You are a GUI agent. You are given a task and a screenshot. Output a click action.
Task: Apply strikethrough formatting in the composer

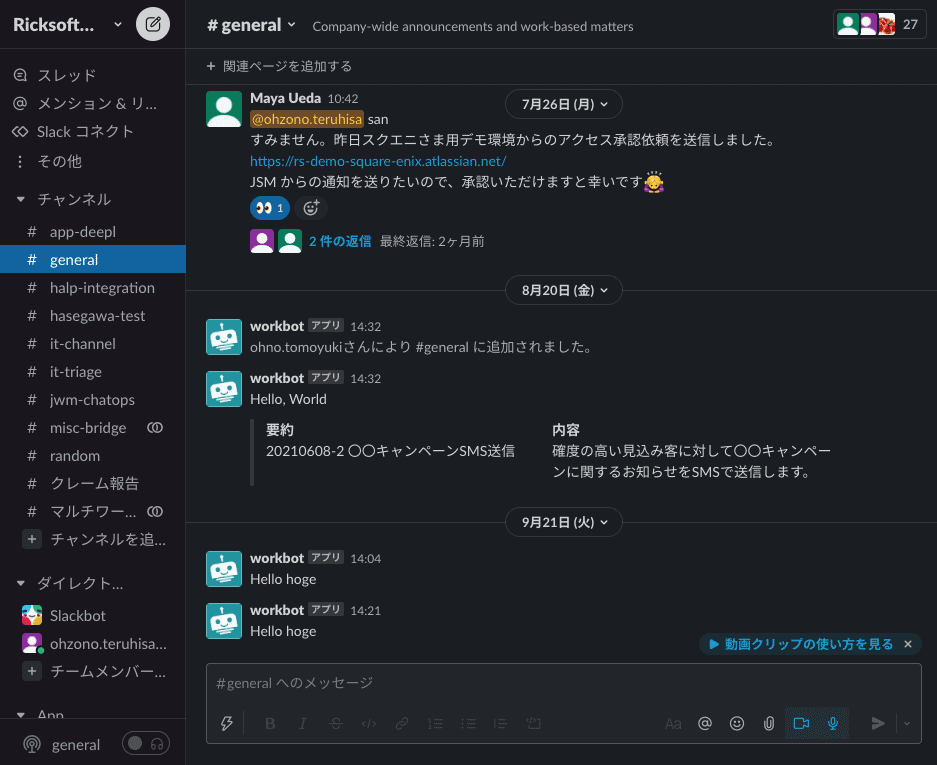(x=336, y=723)
